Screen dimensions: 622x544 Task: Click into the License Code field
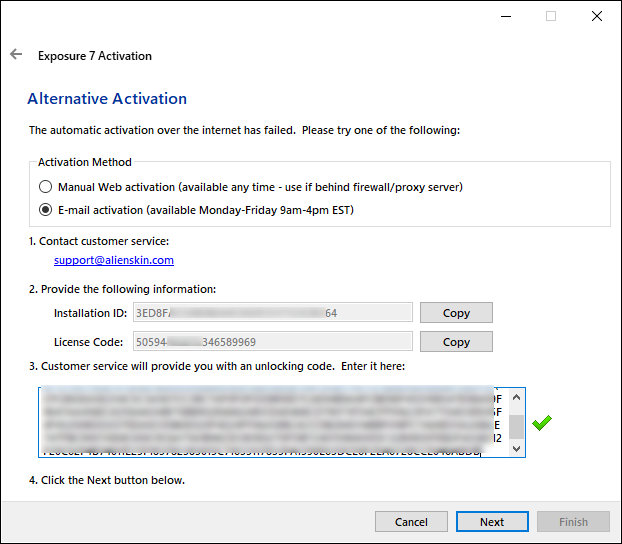point(272,342)
